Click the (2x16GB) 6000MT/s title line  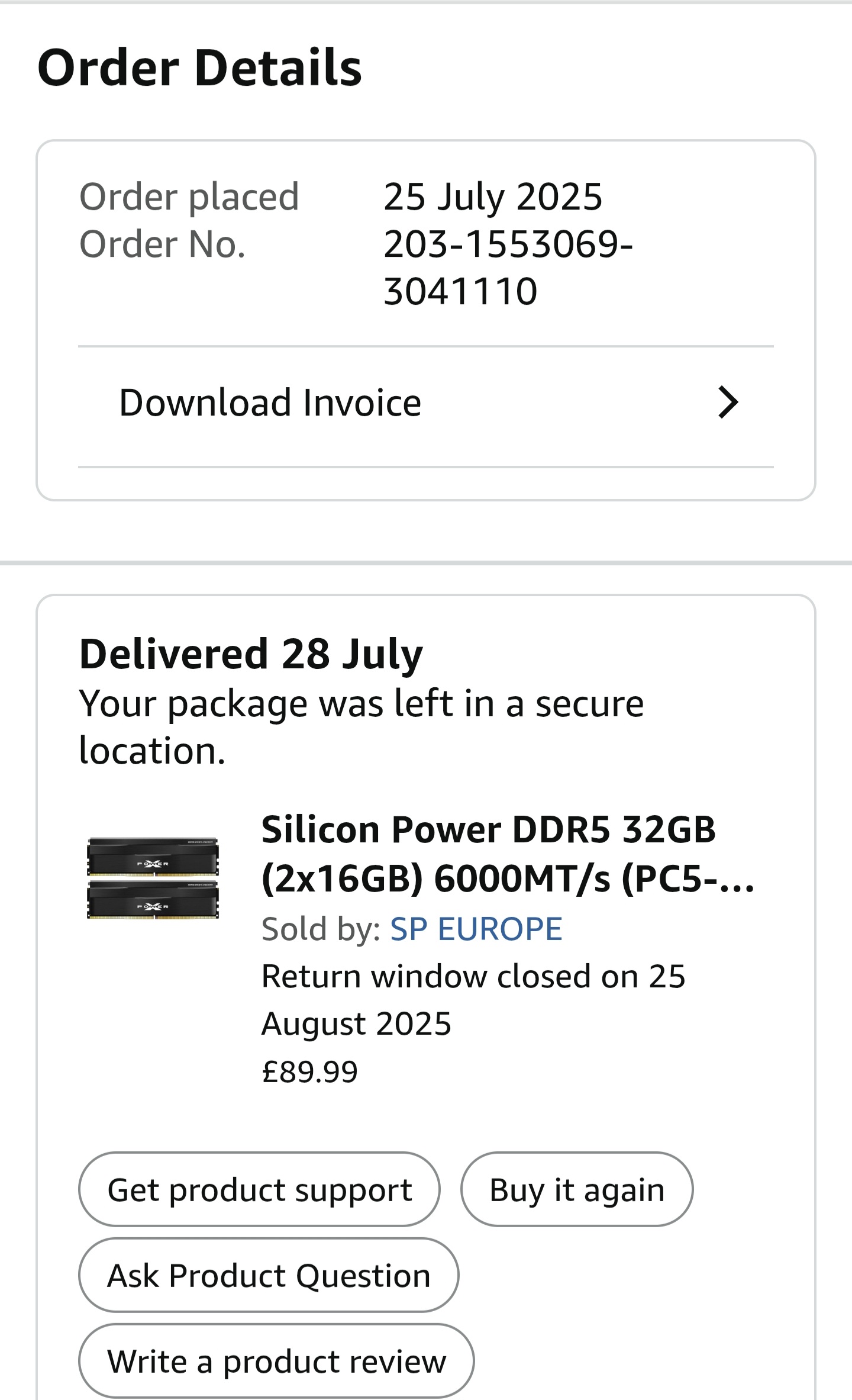point(508,878)
